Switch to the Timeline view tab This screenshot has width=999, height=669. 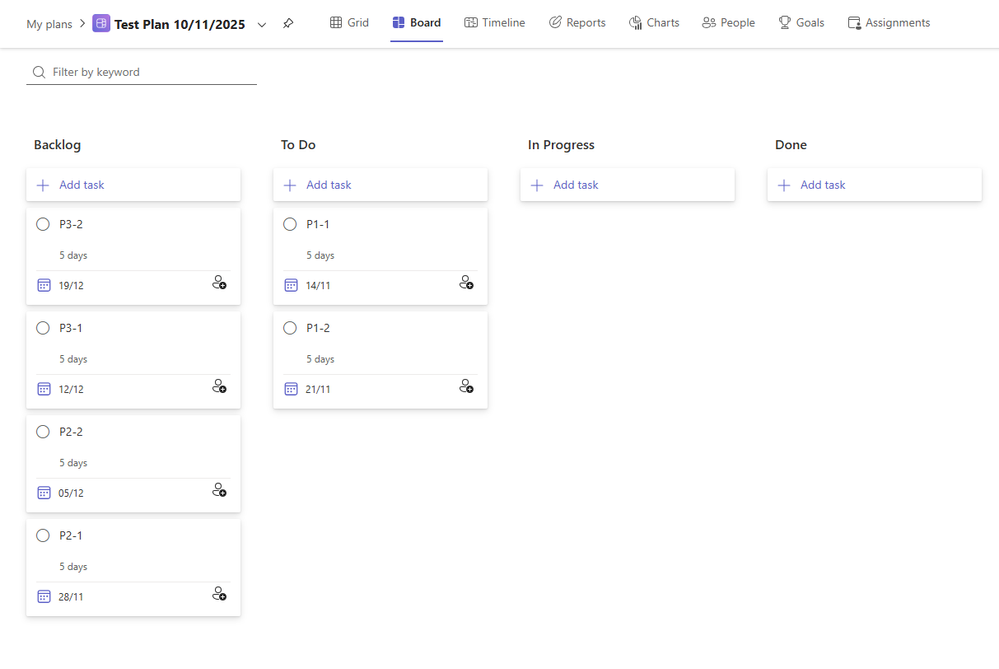click(494, 23)
